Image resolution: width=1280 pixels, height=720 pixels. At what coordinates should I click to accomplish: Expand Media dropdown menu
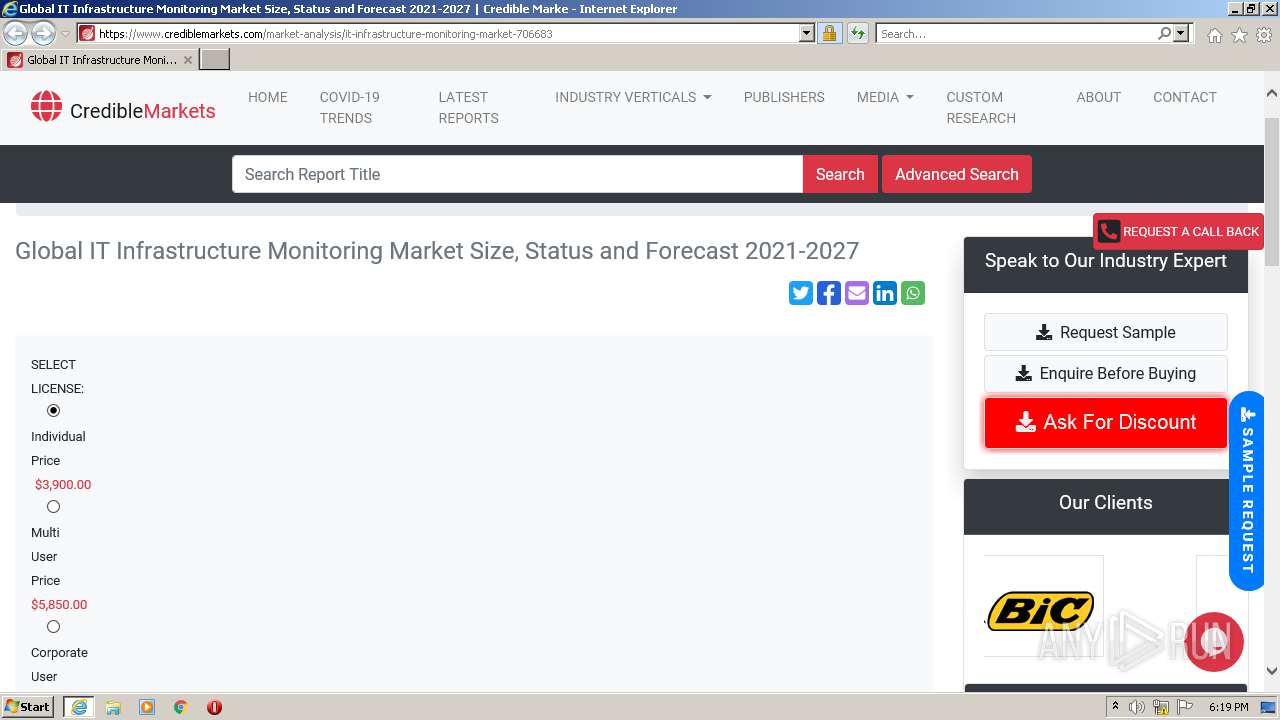pyautogui.click(x=885, y=97)
